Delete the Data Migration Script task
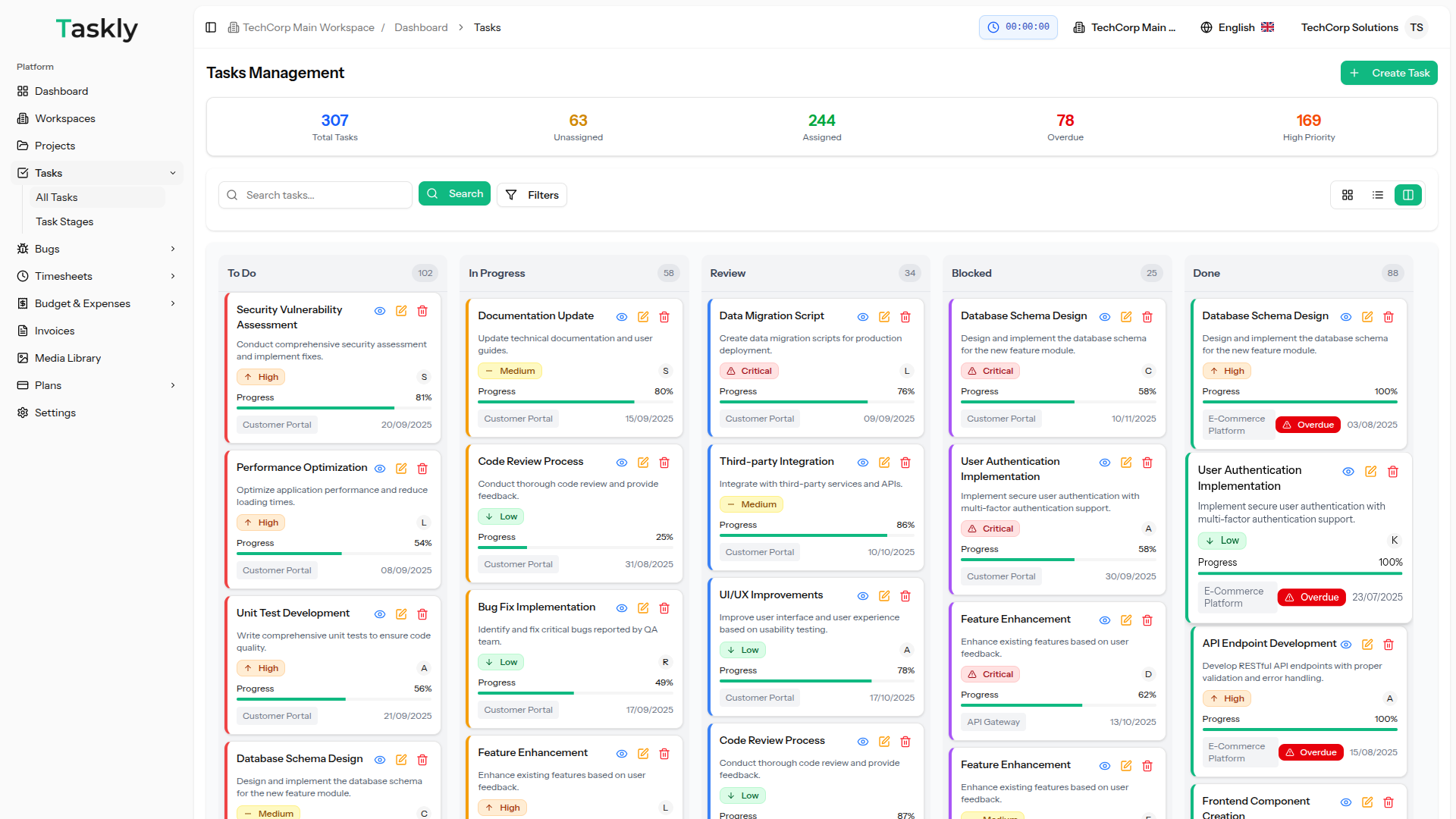 [x=905, y=317]
